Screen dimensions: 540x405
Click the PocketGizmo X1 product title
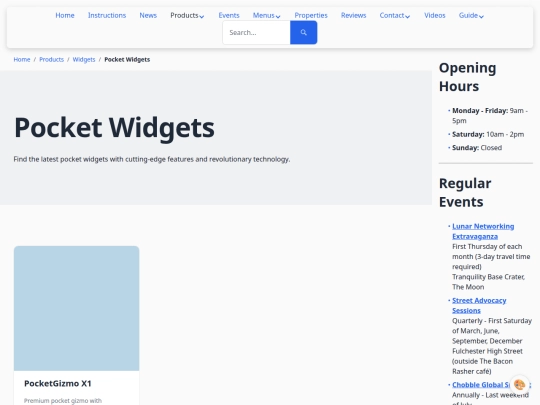tap(58, 384)
